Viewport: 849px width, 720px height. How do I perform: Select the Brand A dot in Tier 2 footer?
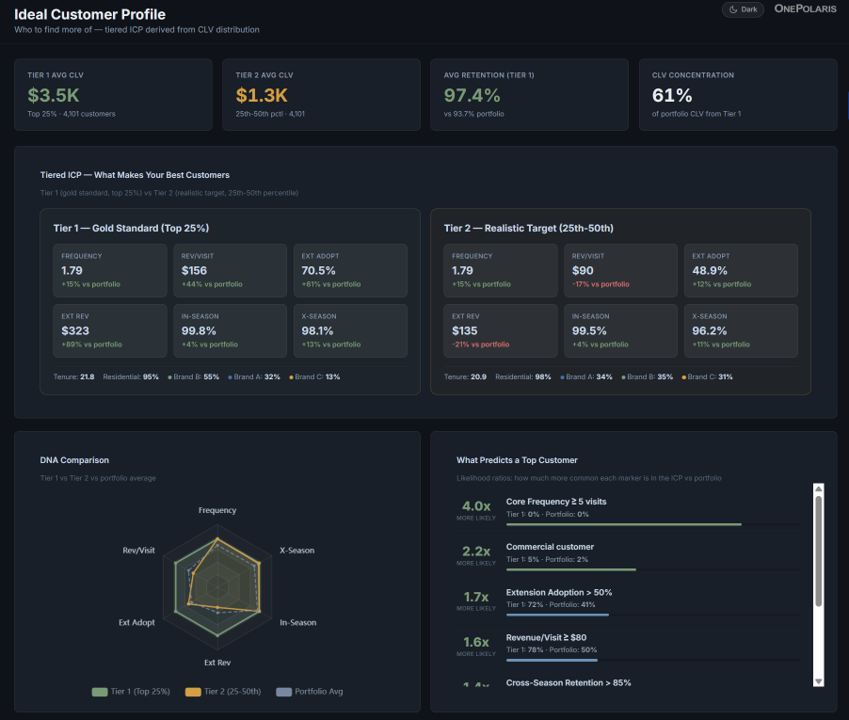(561, 376)
